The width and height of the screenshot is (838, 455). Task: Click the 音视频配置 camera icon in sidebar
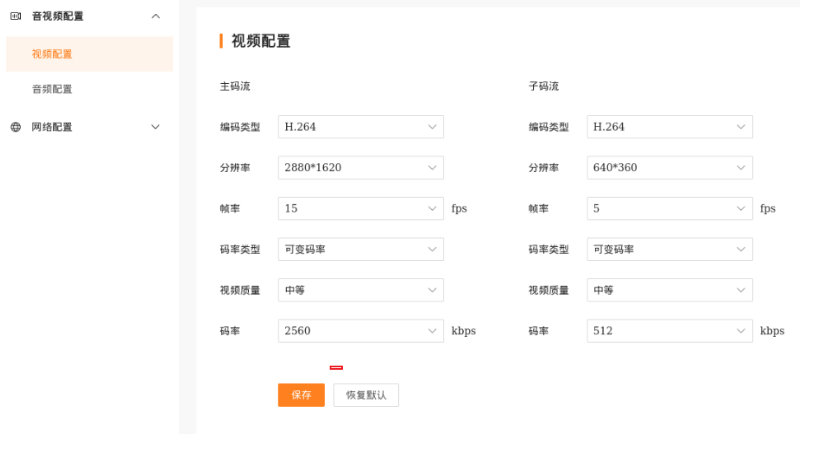[x=15, y=16]
